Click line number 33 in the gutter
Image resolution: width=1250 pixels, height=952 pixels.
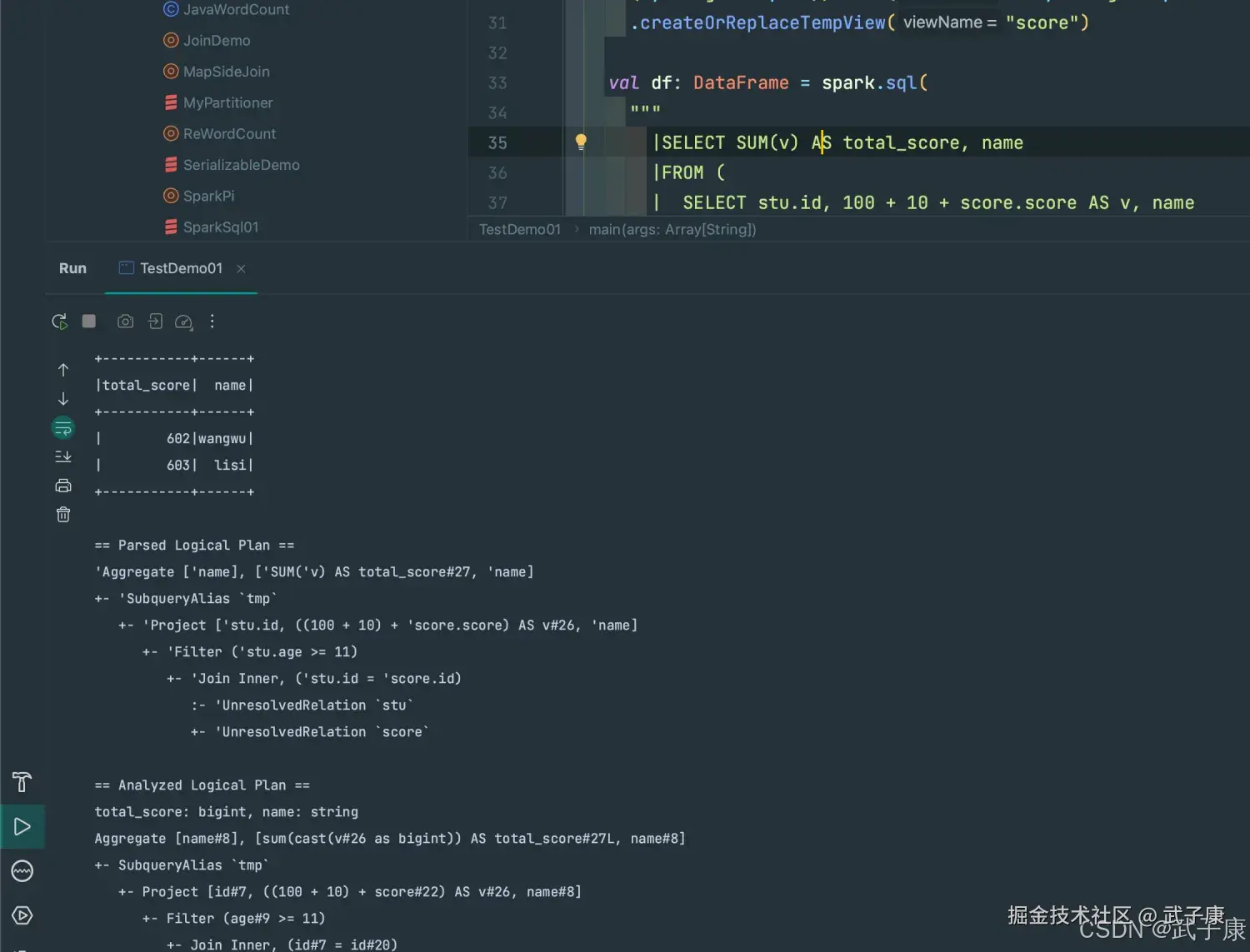(497, 82)
